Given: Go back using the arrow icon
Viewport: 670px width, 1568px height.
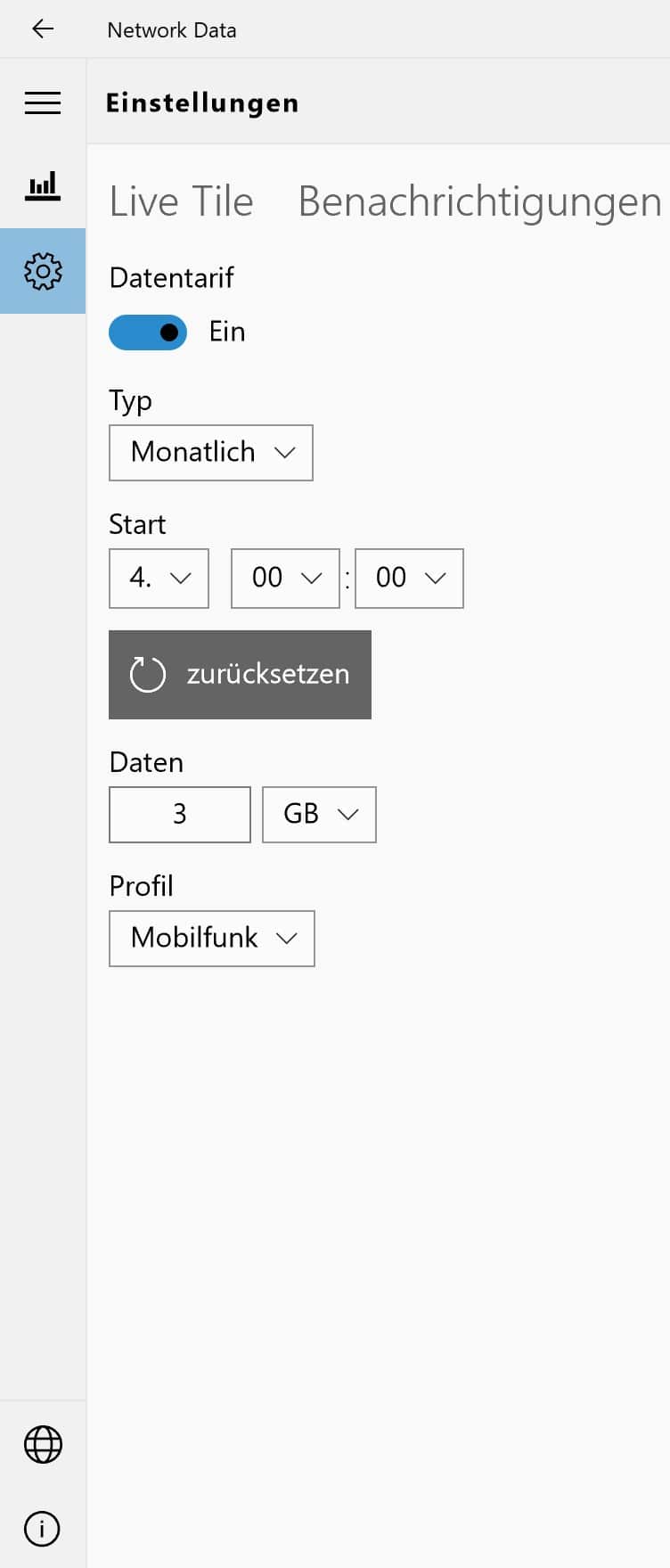Looking at the screenshot, I should tap(43, 29).
